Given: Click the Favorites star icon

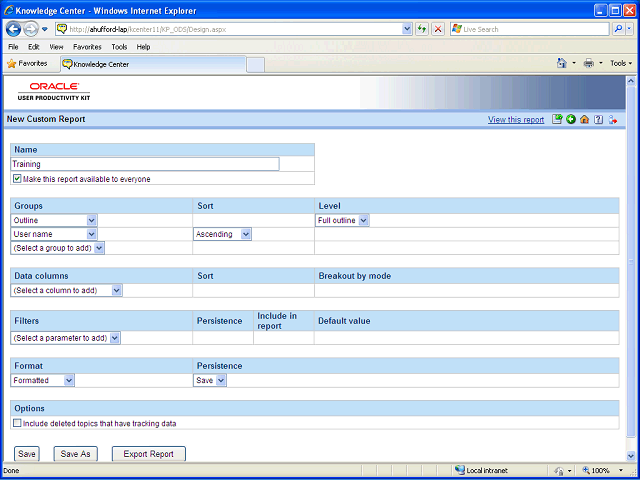Looking at the screenshot, I should coord(11,64).
